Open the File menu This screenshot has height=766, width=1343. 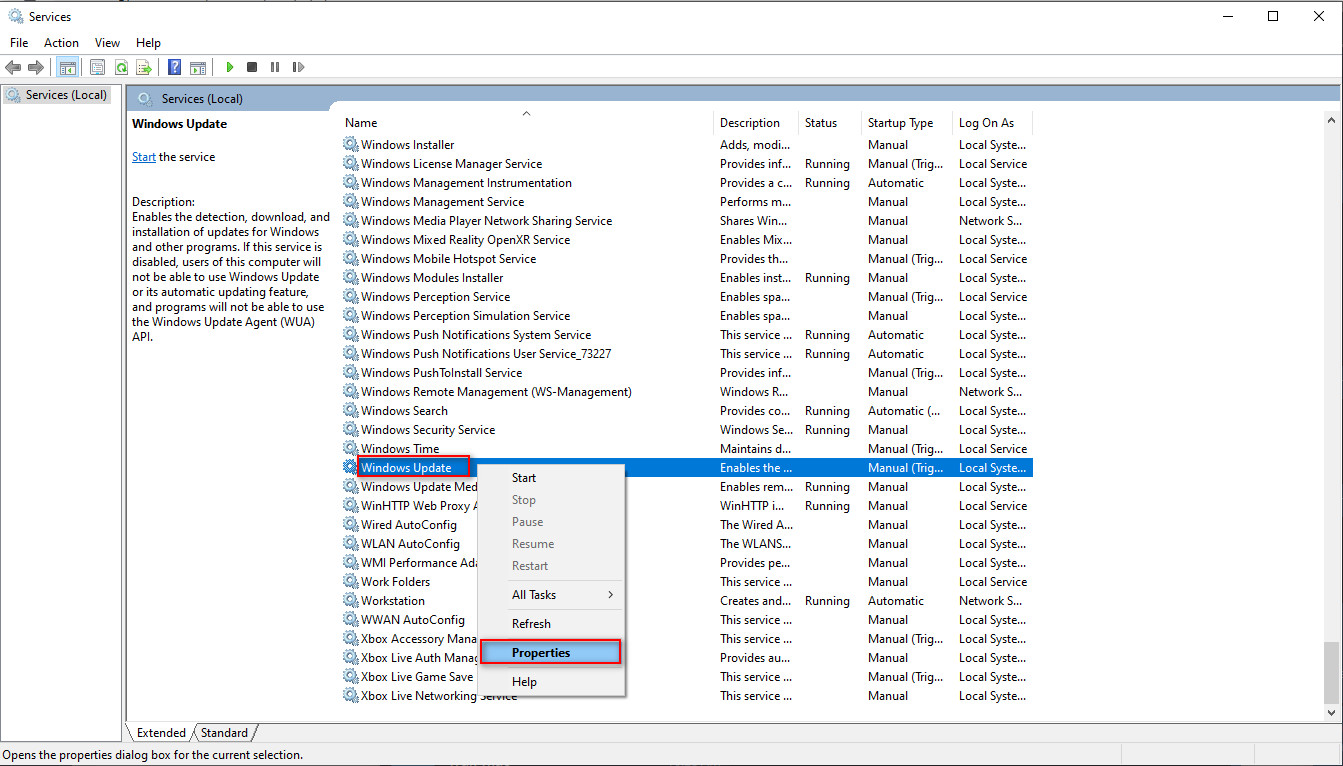[19, 43]
